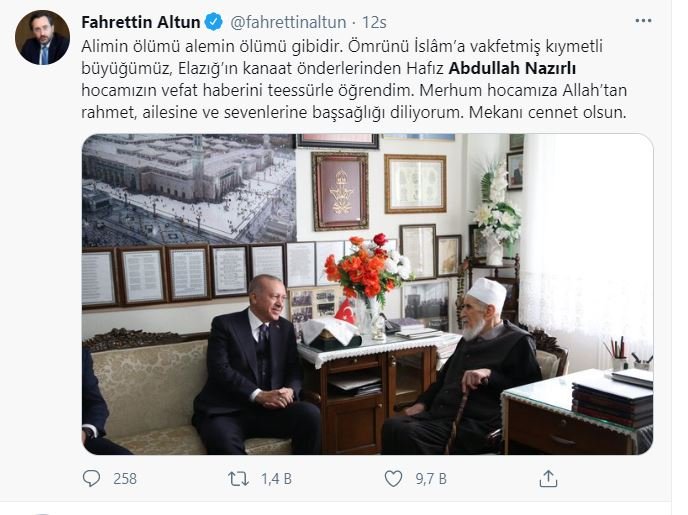Like the tweet with heart icon
This screenshot has width=688, height=515.
pyautogui.click(x=393, y=478)
